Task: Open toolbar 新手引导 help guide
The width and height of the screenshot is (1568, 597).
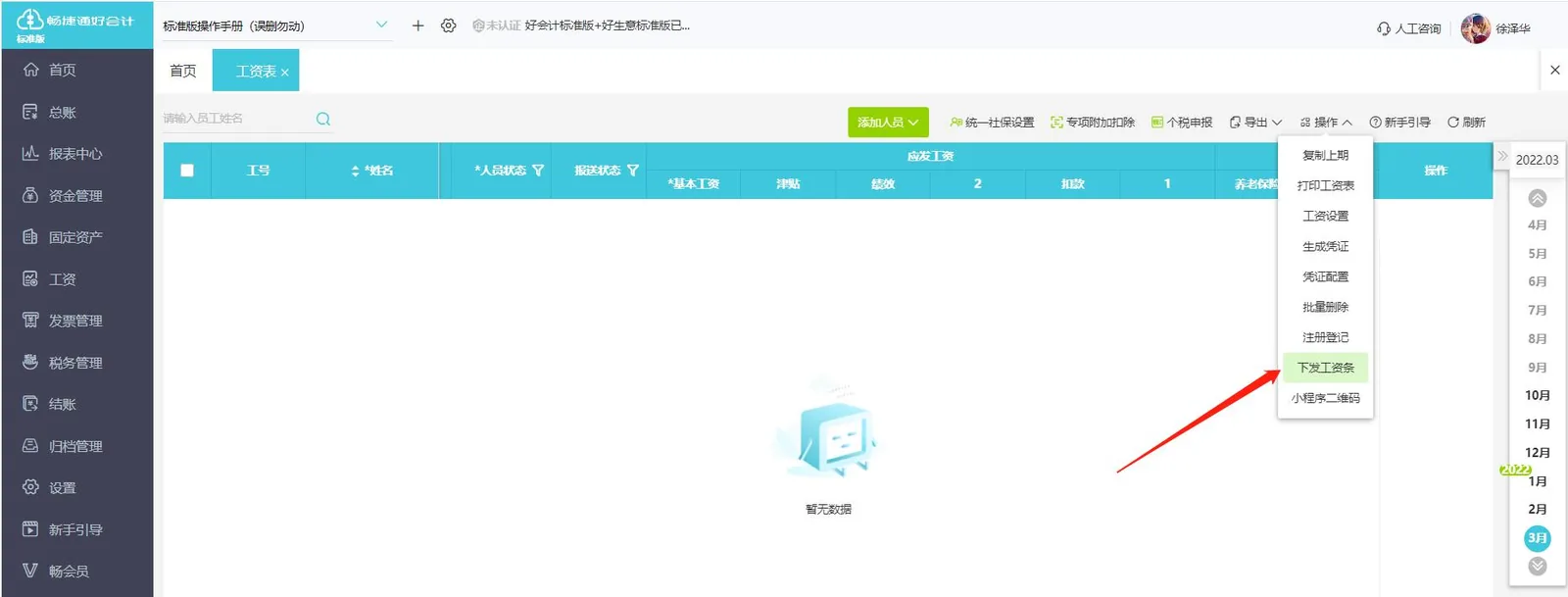Action: click(1399, 123)
